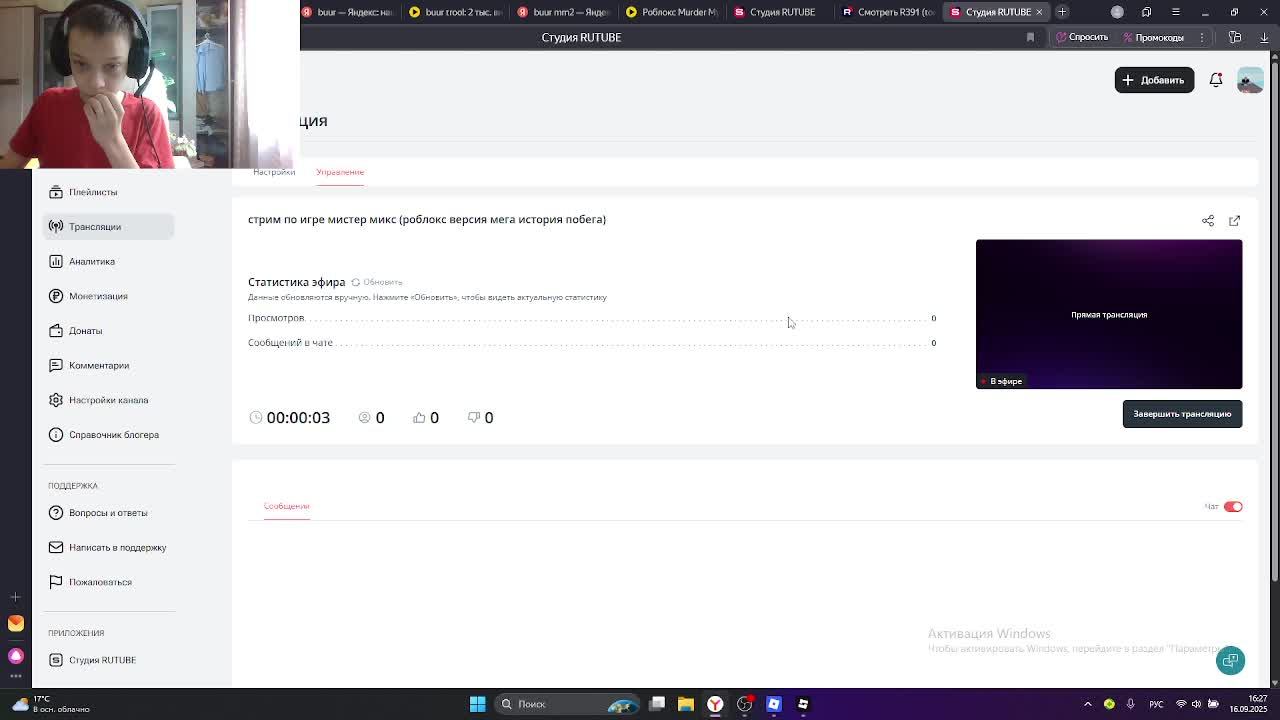Click the Спросить button in browser toolbar
The image size is (1280, 720).
pyautogui.click(x=1082, y=37)
